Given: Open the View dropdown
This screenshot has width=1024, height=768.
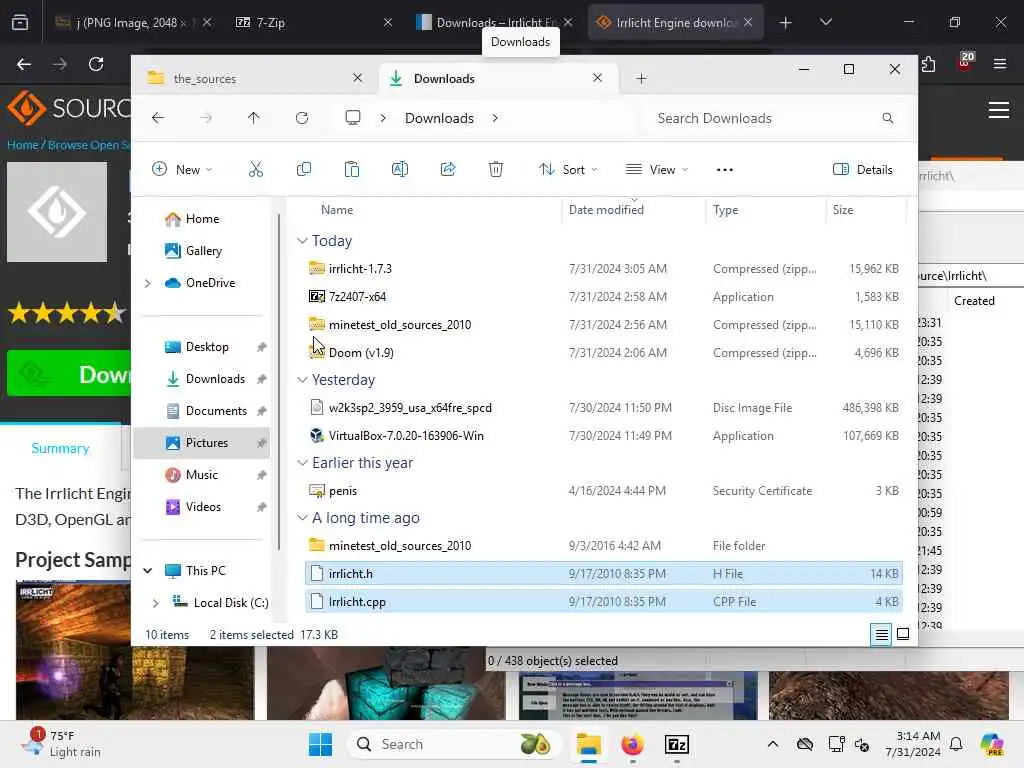Looking at the screenshot, I should coord(657,170).
